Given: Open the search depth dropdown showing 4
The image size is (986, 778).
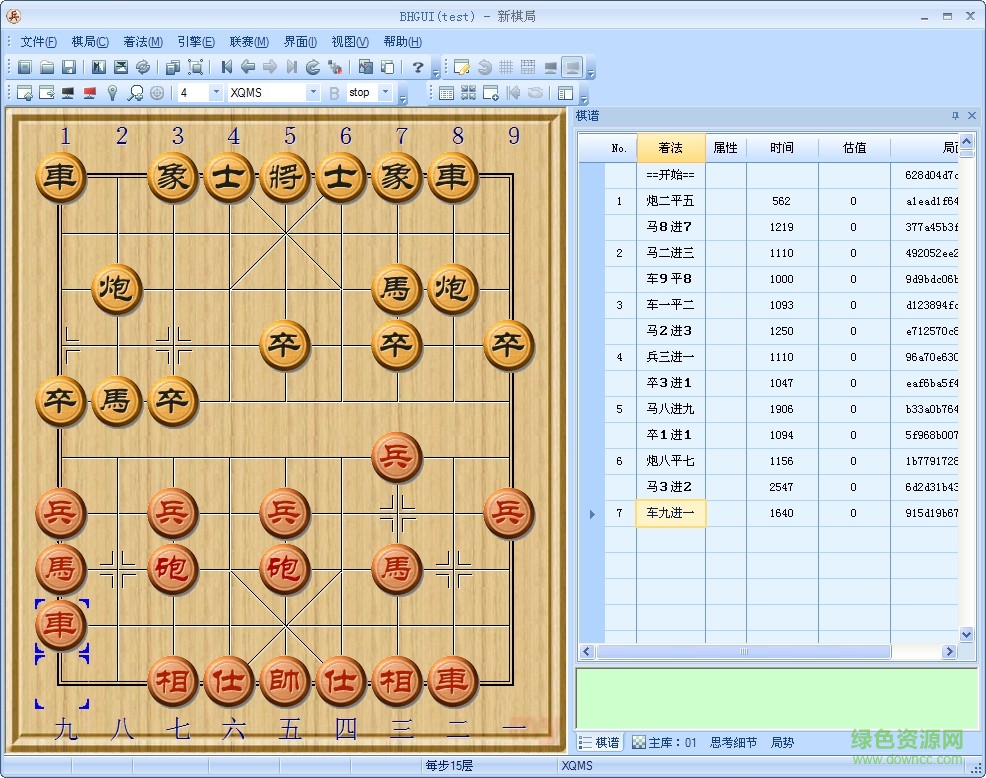Looking at the screenshot, I should [x=214, y=92].
